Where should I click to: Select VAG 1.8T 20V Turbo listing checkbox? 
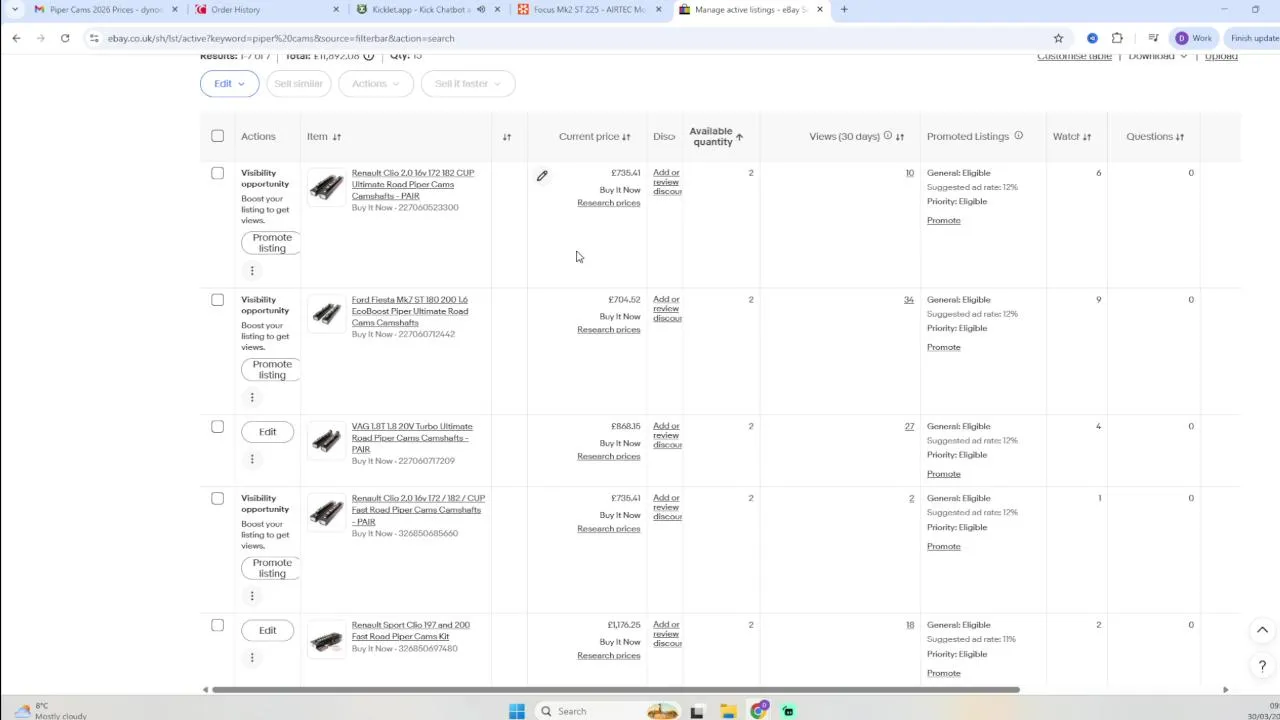click(x=217, y=427)
